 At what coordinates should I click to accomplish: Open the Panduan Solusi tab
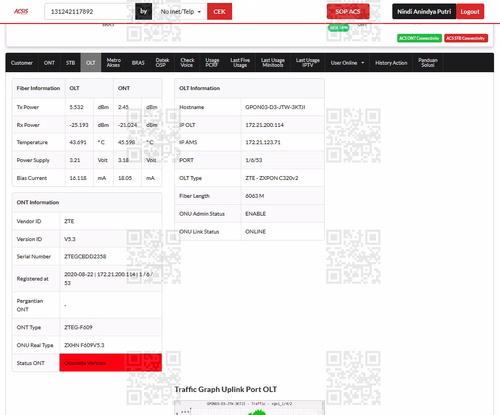pos(428,63)
